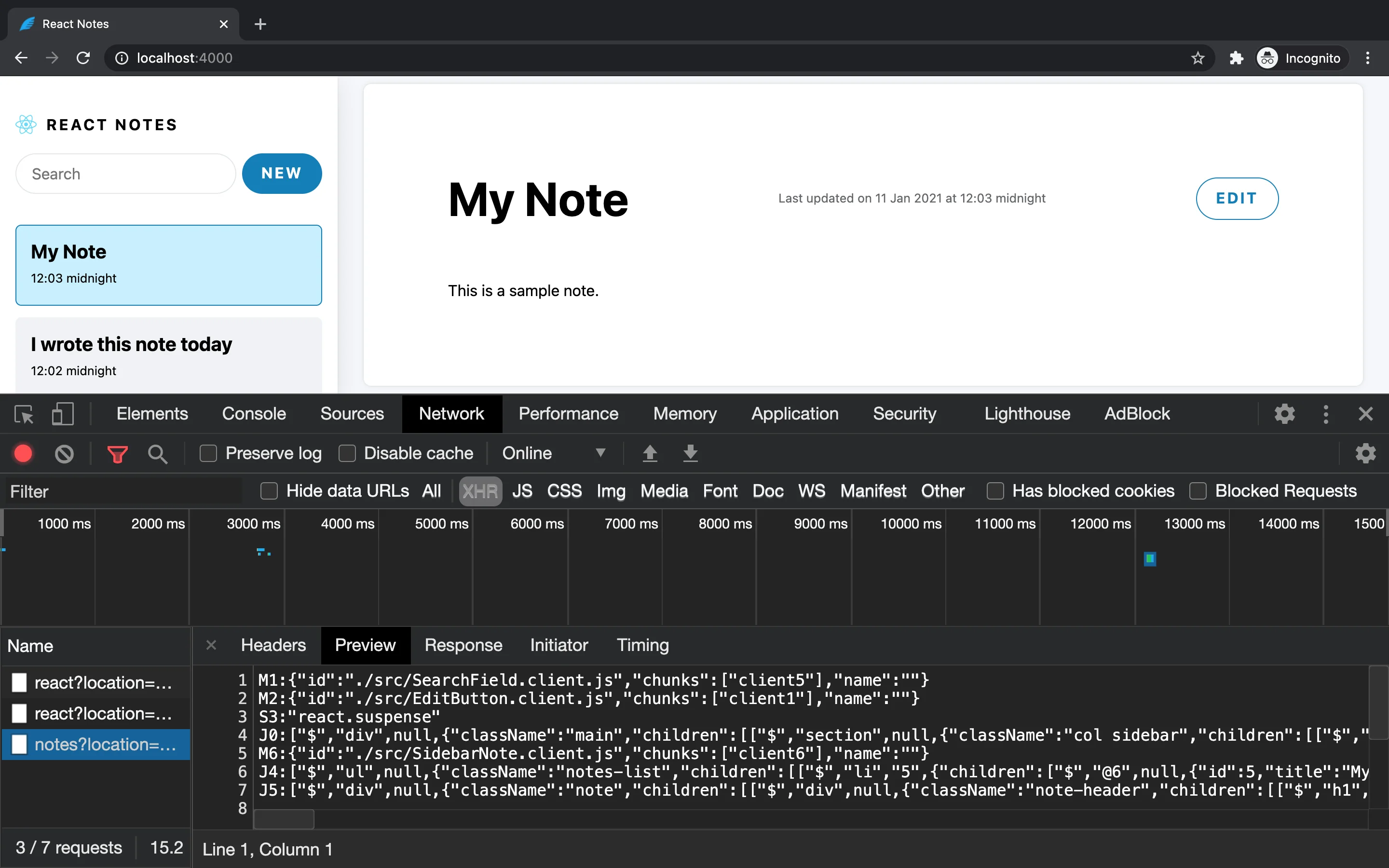Switch to the Console tab
The image size is (1389, 868).
[x=254, y=414]
